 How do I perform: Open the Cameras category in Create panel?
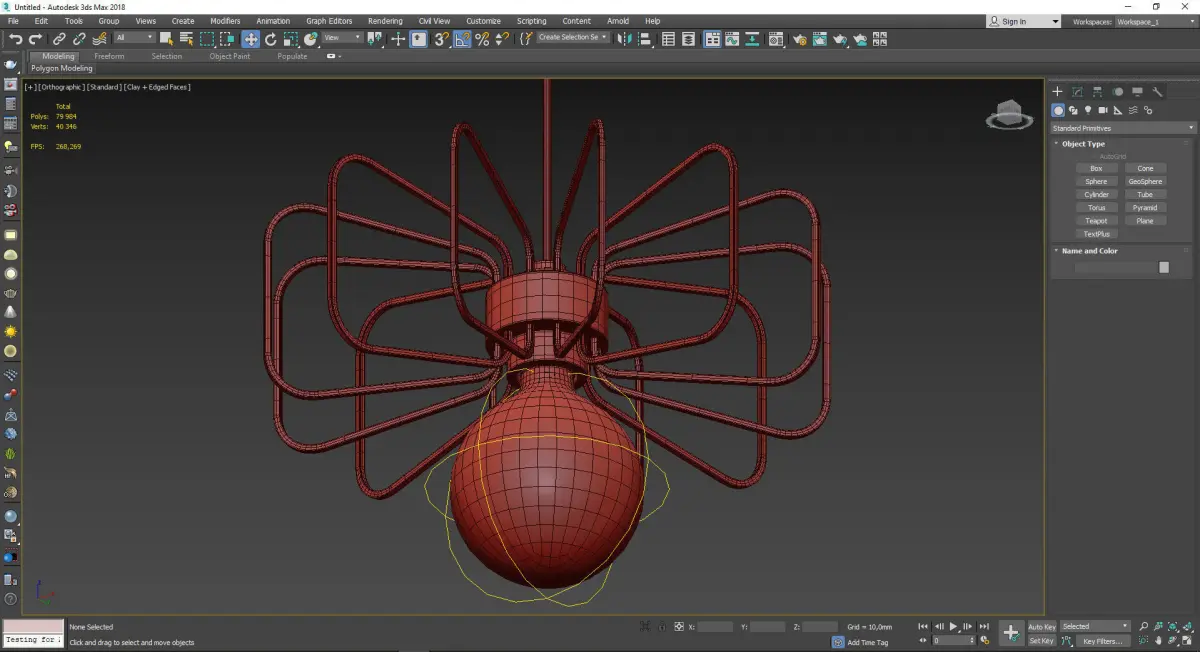point(1102,110)
